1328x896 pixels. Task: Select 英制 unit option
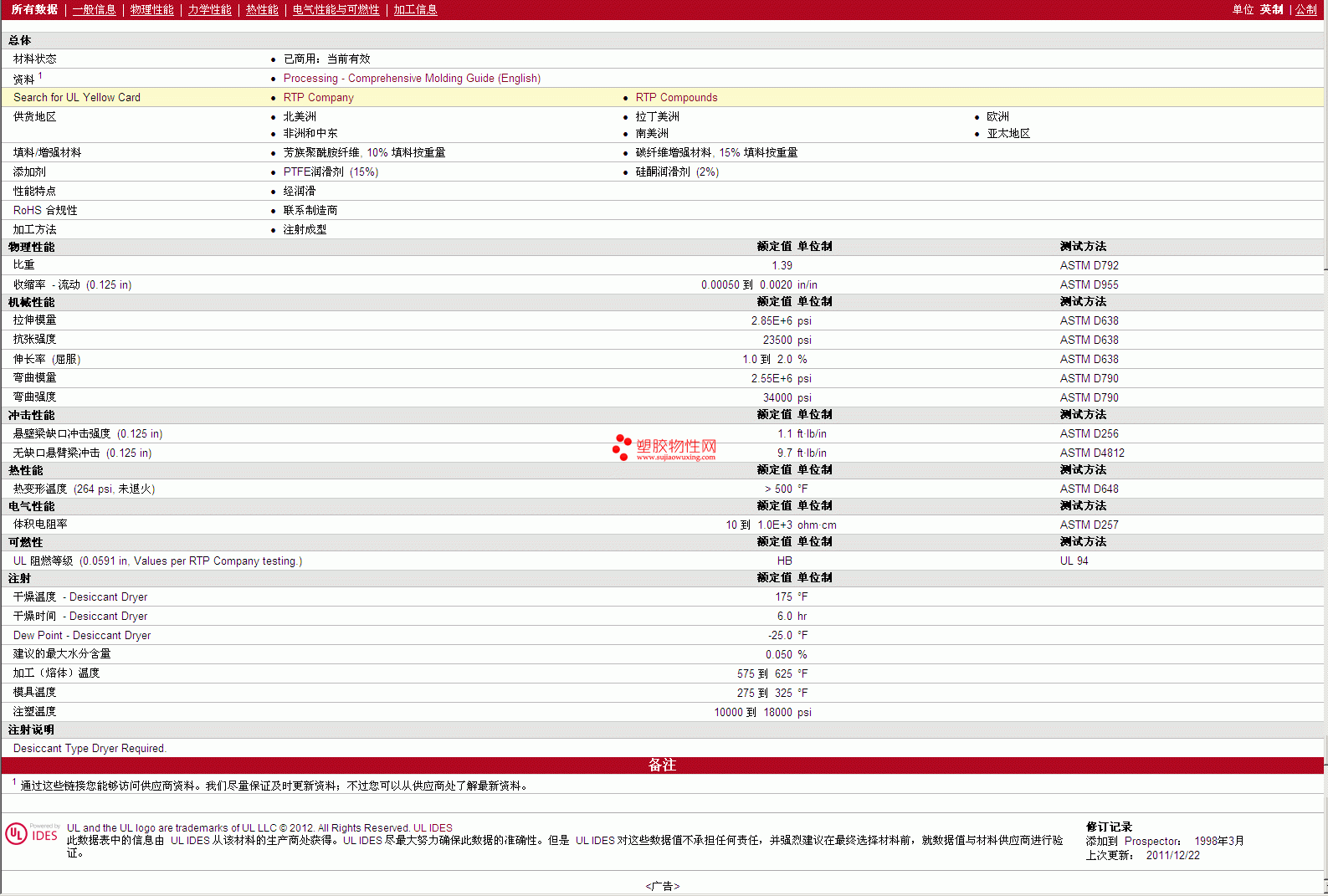pos(1271,10)
